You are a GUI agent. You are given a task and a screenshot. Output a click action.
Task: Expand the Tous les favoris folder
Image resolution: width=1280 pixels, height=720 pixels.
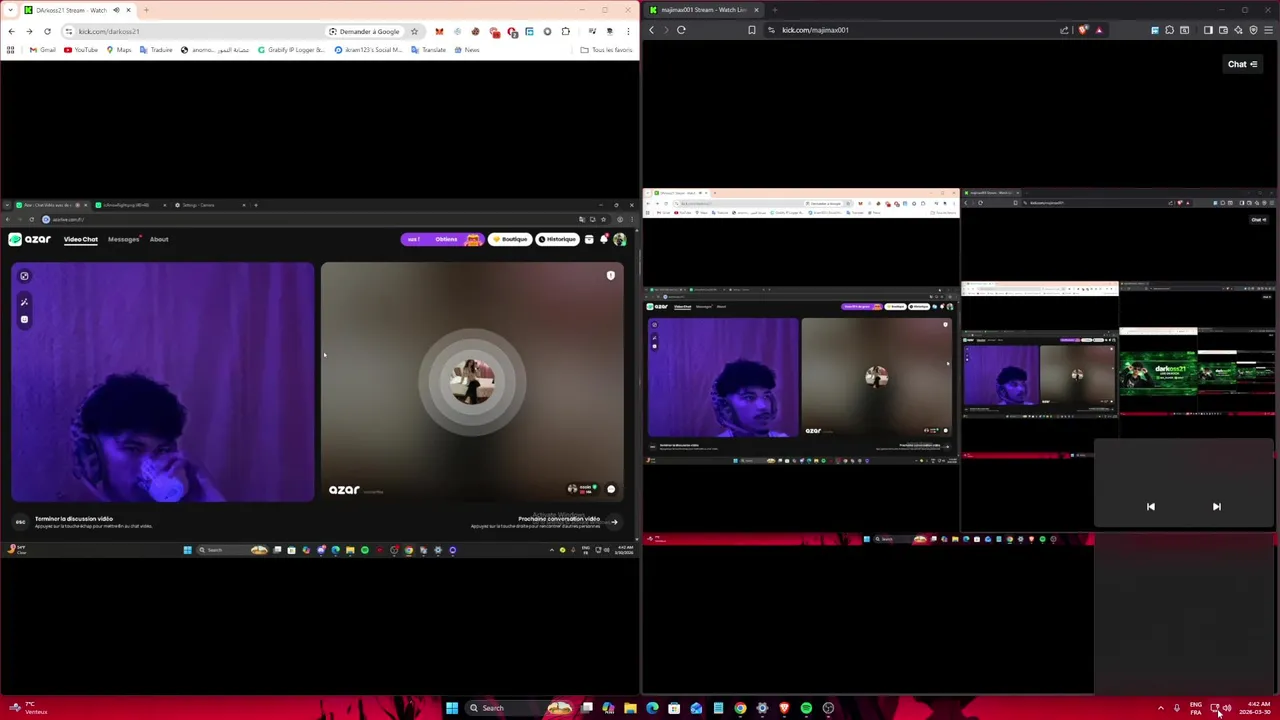606,50
